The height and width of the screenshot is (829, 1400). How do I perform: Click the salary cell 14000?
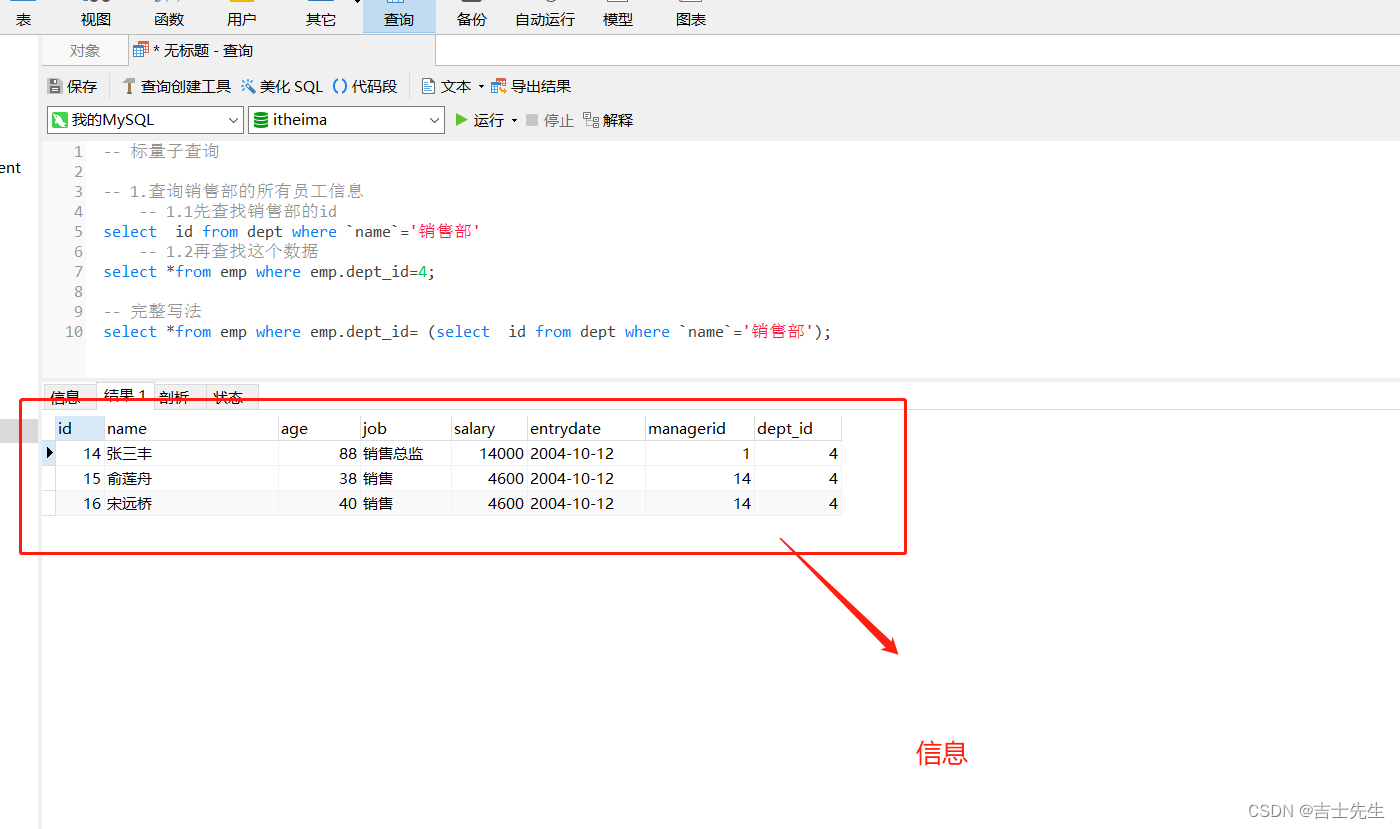488,453
